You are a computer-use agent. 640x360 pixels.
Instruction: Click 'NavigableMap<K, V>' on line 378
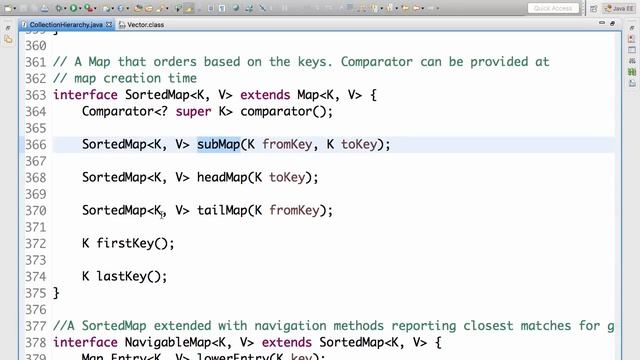189,342
